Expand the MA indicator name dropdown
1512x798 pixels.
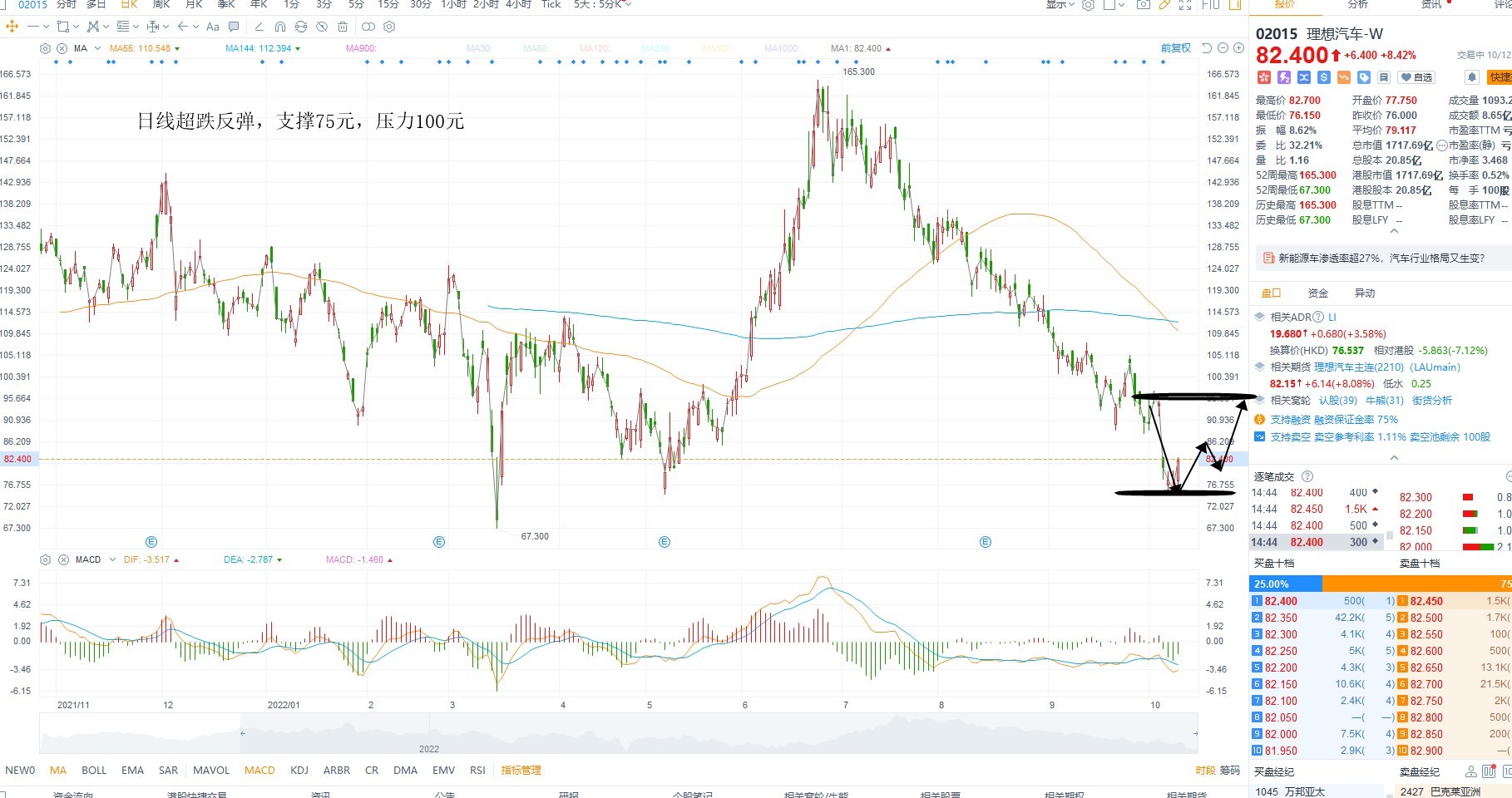[x=98, y=48]
